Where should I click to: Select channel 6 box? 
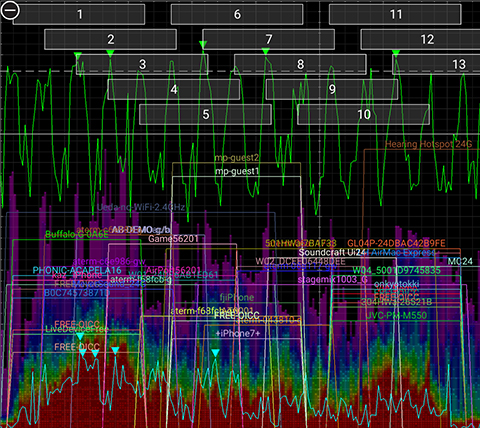pos(237,14)
